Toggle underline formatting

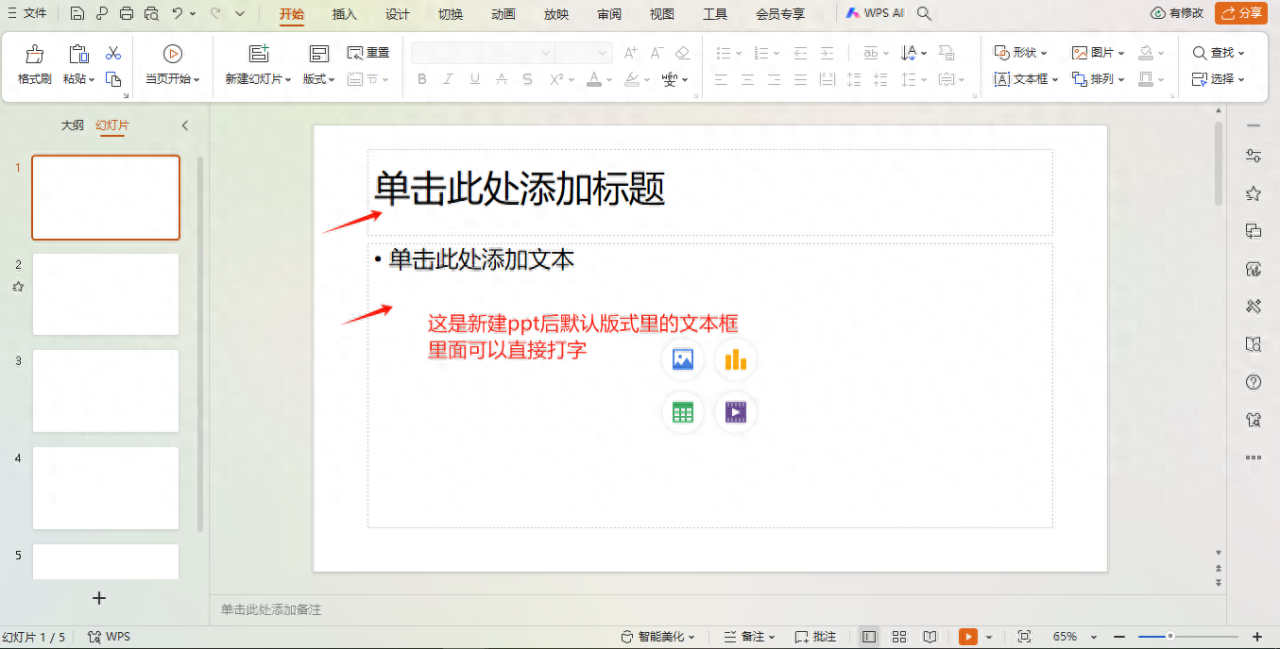(x=473, y=79)
